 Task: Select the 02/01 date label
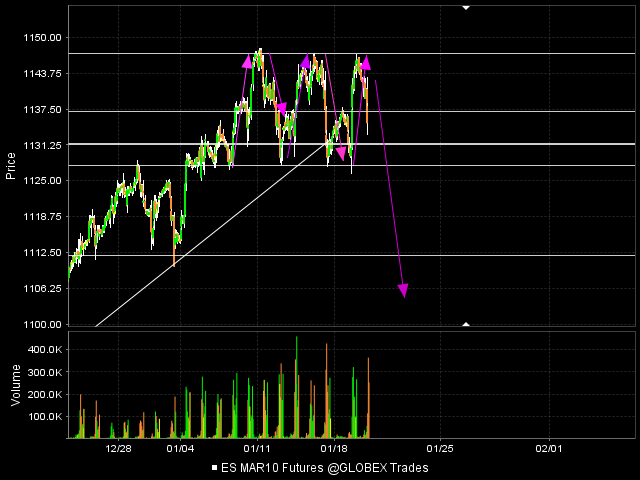point(549,449)
